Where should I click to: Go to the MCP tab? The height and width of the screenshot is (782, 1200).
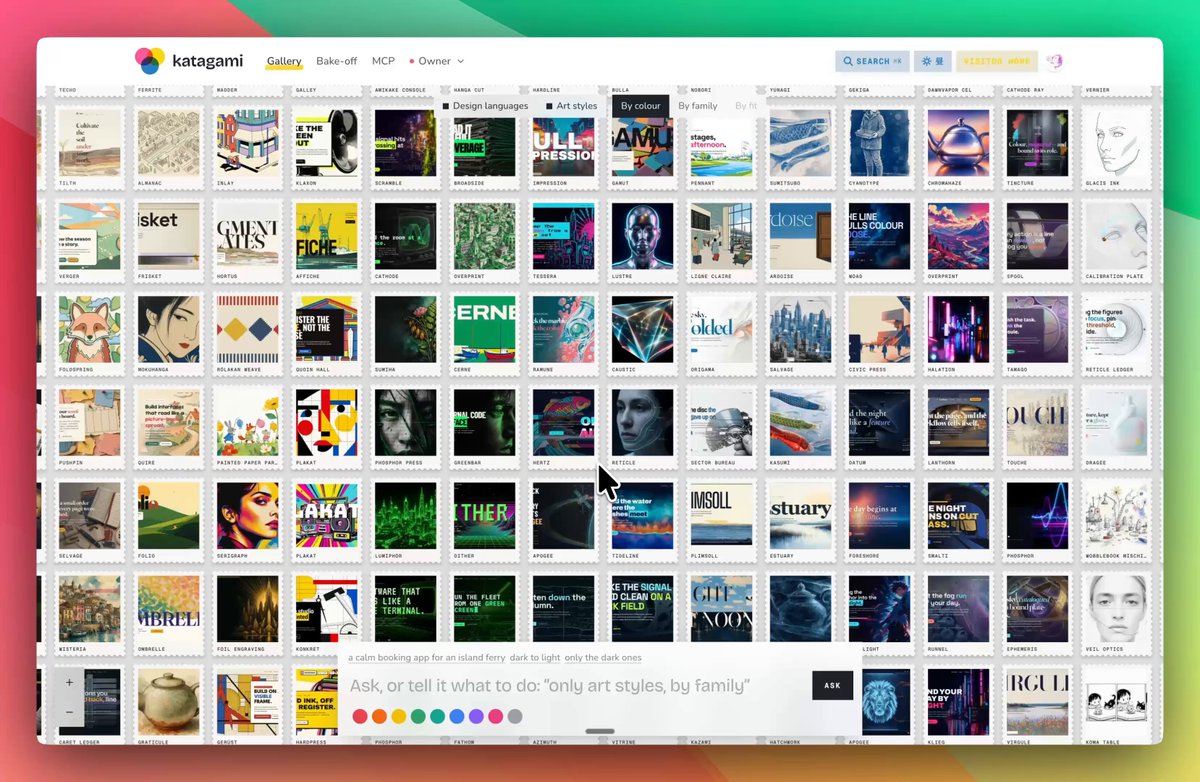(x=383, y=61)
